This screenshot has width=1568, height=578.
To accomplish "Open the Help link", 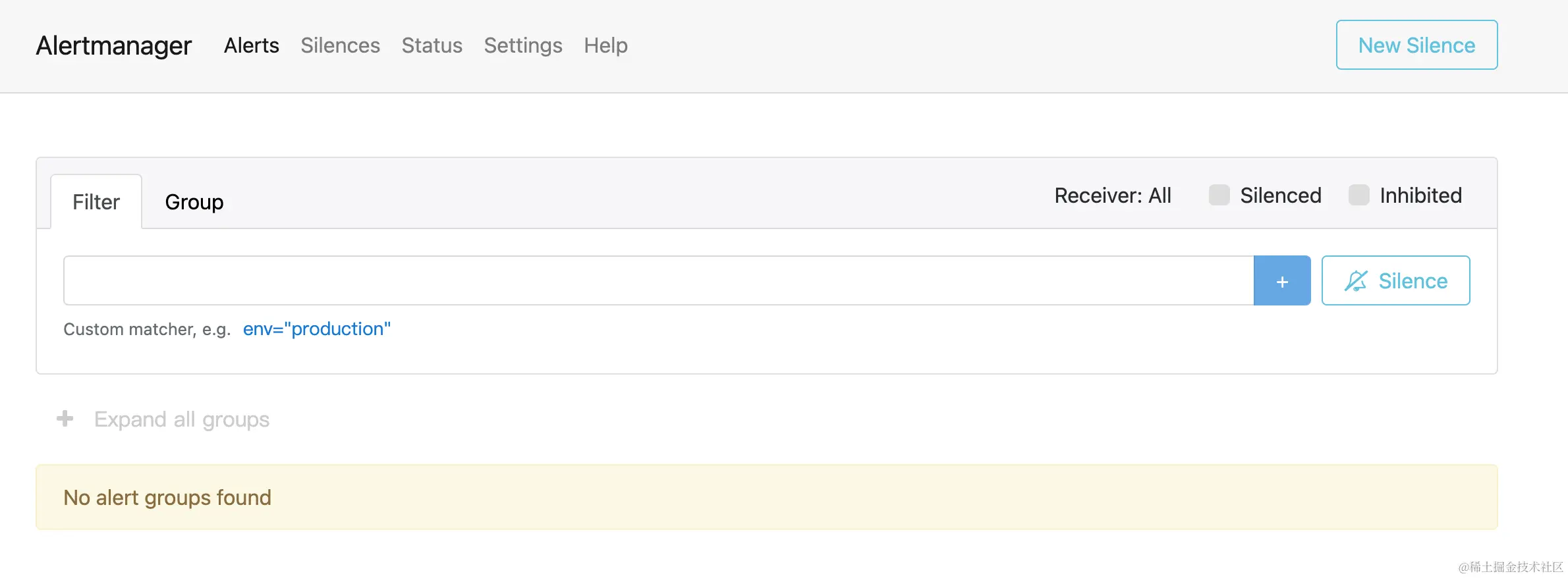I will pos(605,45).
